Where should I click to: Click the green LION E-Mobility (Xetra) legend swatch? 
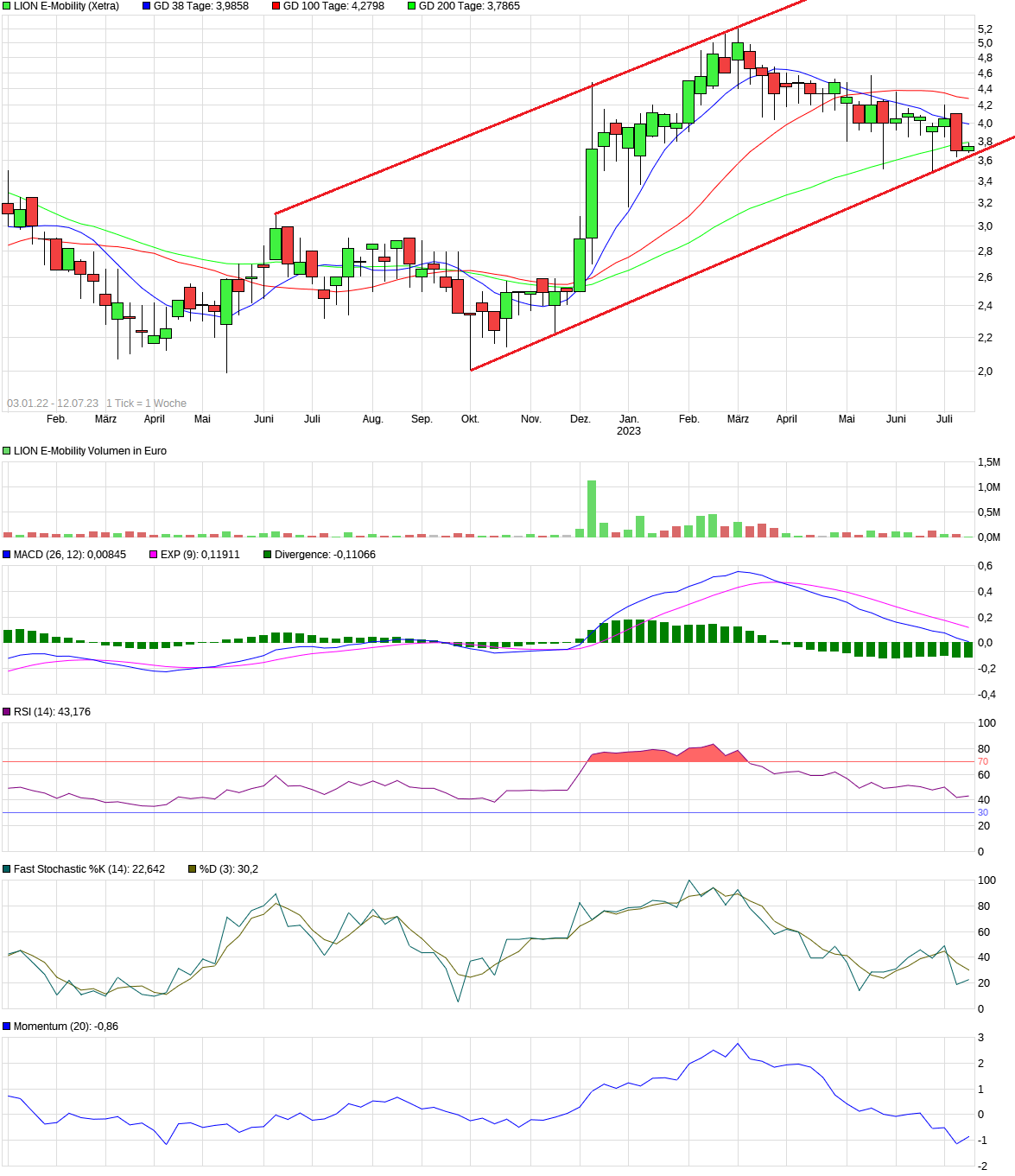coord(7,6)
